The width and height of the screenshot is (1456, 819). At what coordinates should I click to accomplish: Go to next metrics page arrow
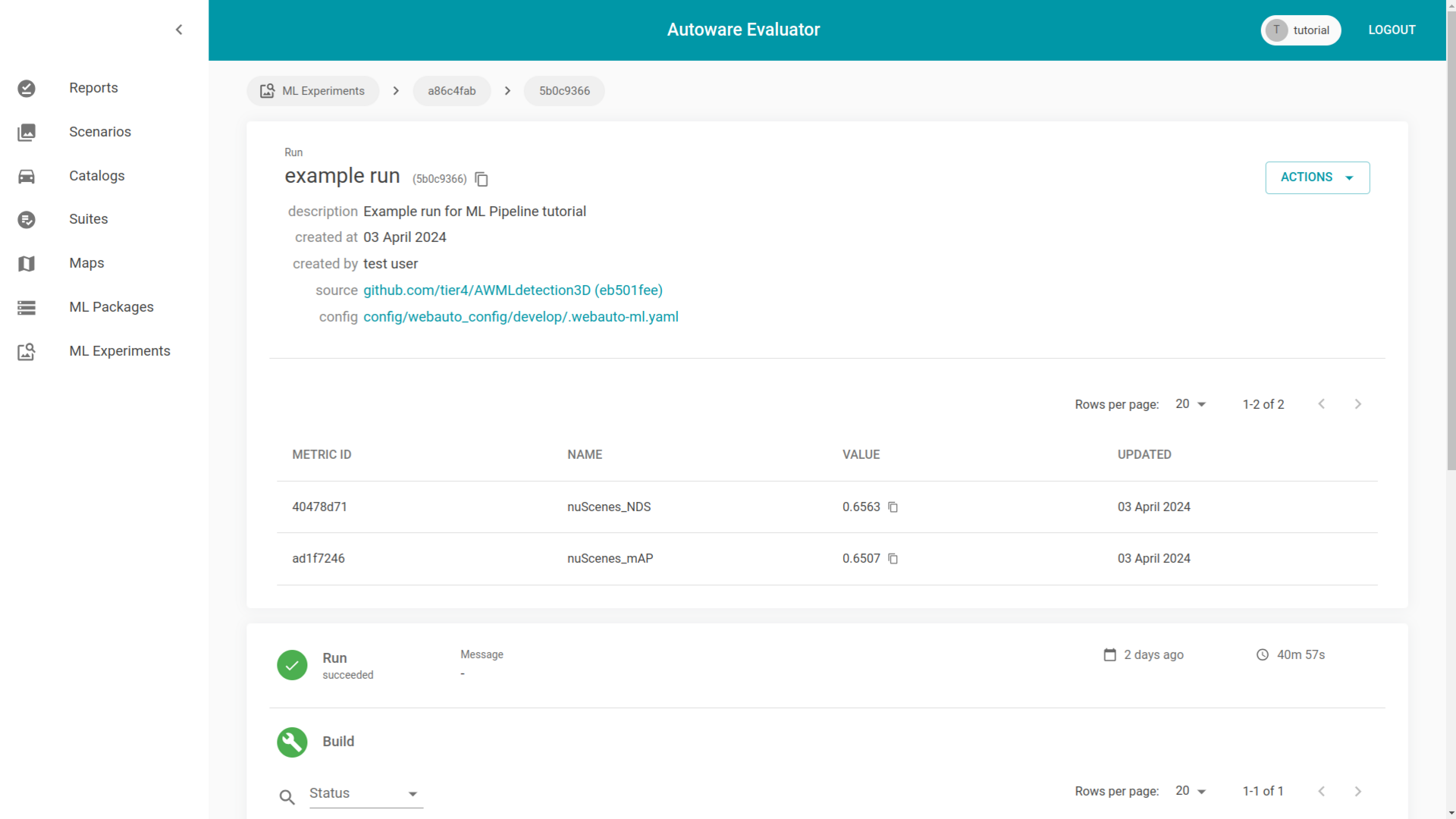(1357, 404)
